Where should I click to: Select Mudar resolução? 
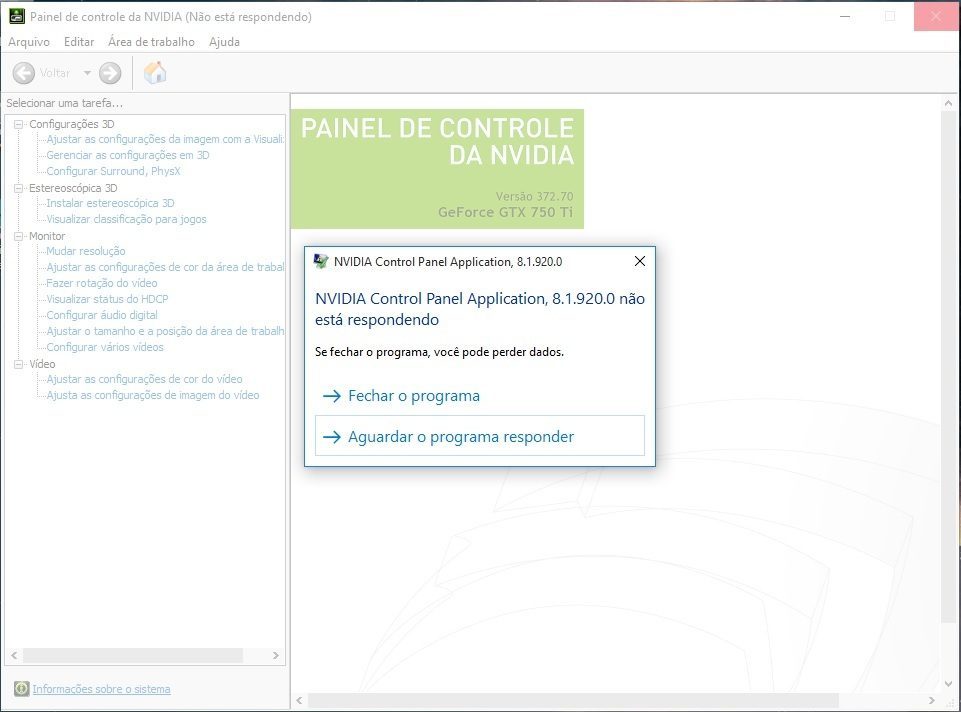click(x=86, y=251)
